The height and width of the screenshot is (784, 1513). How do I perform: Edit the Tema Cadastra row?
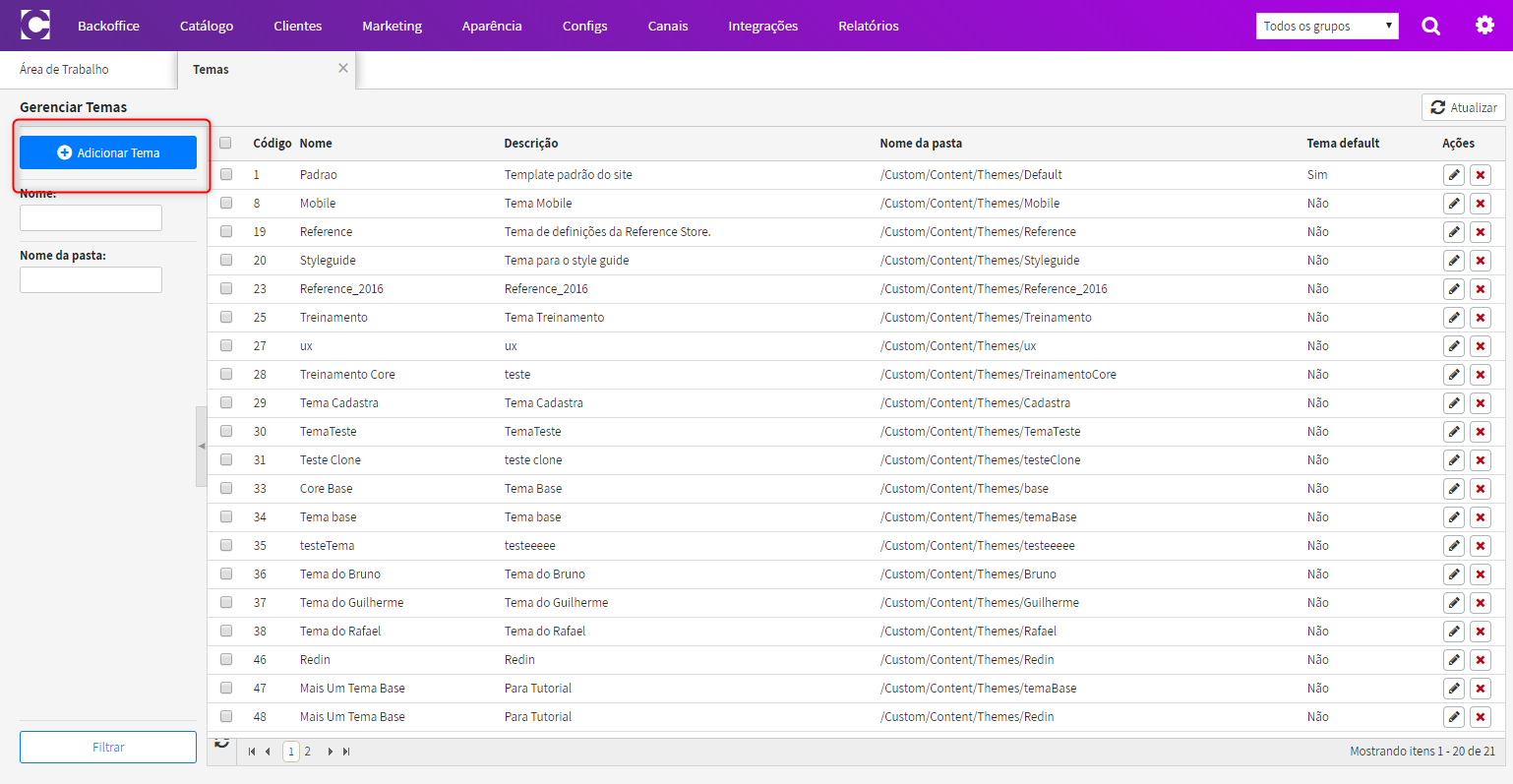pos(1454,403)
